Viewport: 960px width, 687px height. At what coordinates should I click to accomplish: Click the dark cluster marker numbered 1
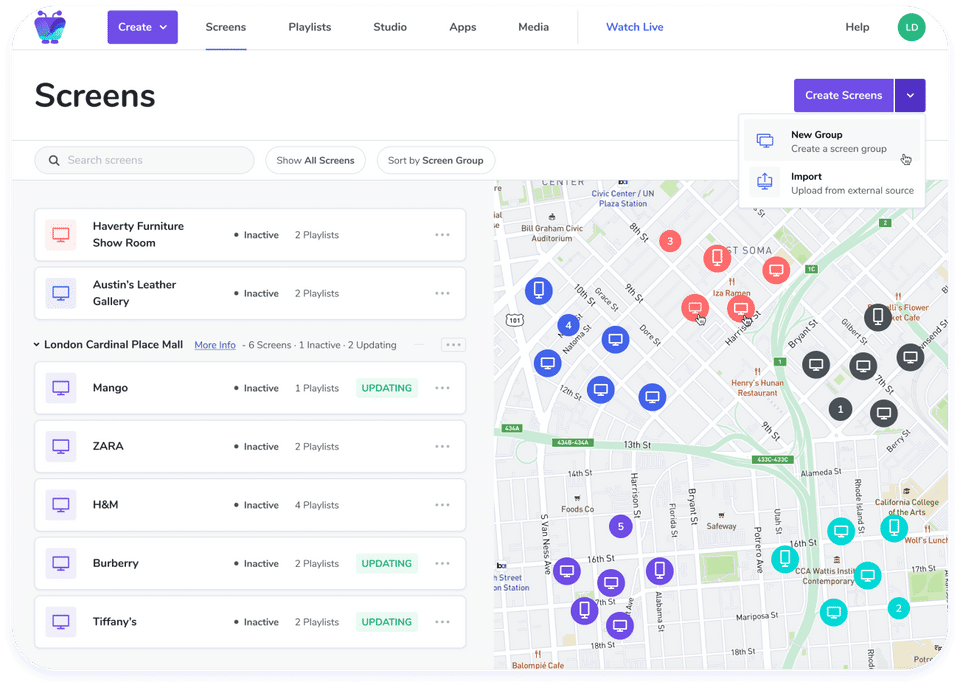840,409
